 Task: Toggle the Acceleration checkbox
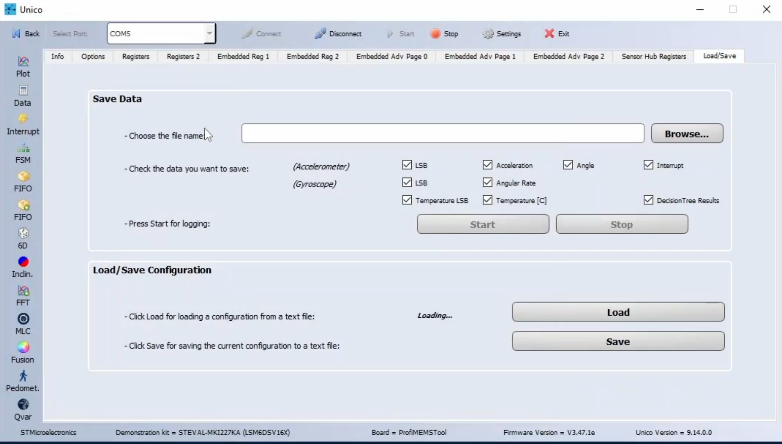pyautogui.click(x=488, y=165)
